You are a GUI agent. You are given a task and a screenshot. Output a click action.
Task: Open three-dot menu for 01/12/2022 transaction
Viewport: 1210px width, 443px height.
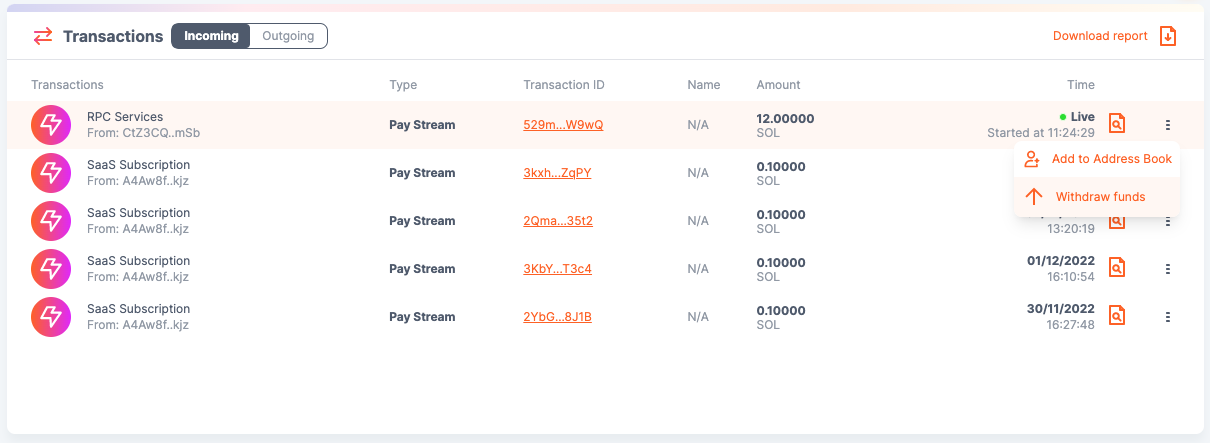[1167, 269]
